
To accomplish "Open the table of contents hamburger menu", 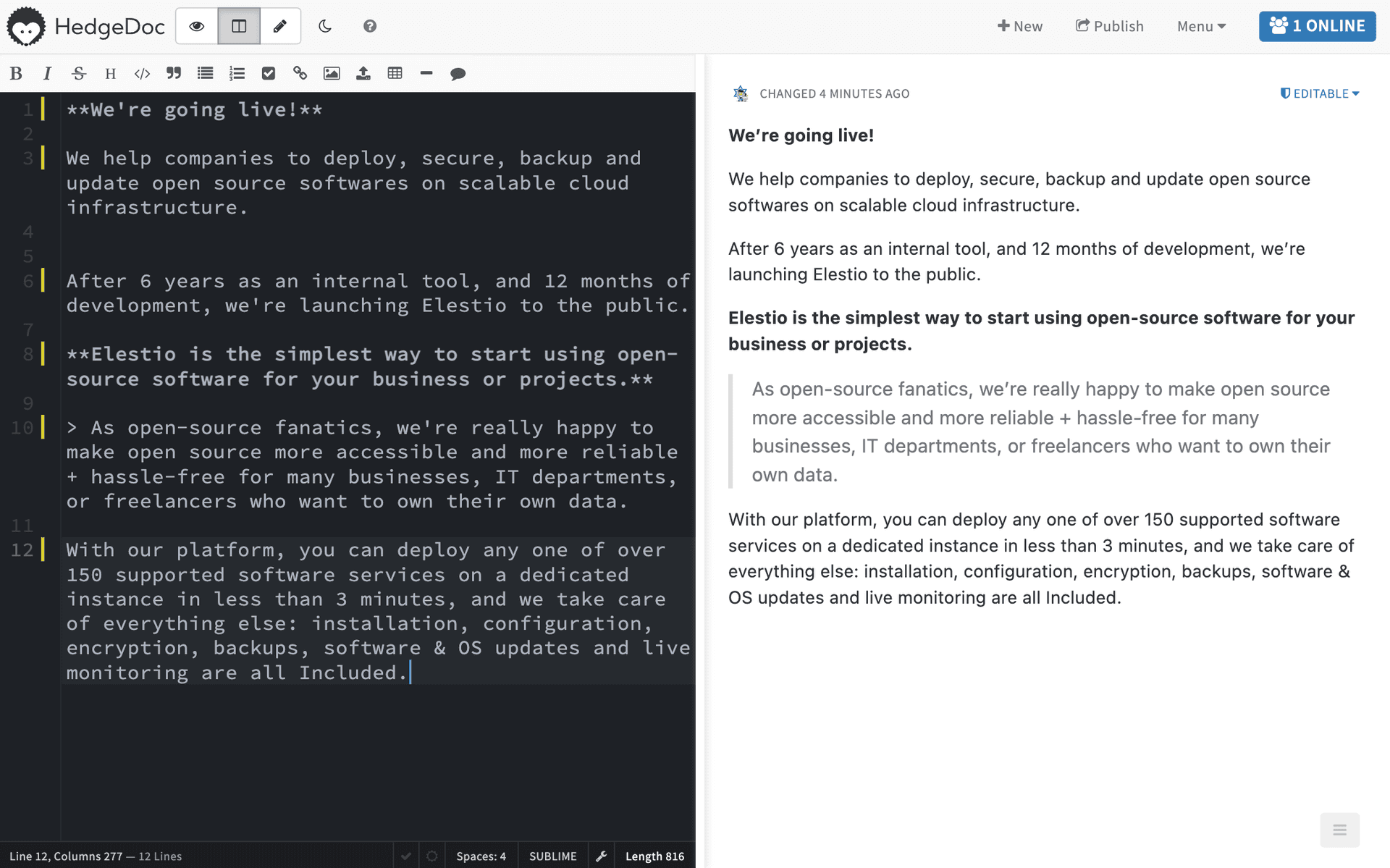I will [x=1340, y=830].
